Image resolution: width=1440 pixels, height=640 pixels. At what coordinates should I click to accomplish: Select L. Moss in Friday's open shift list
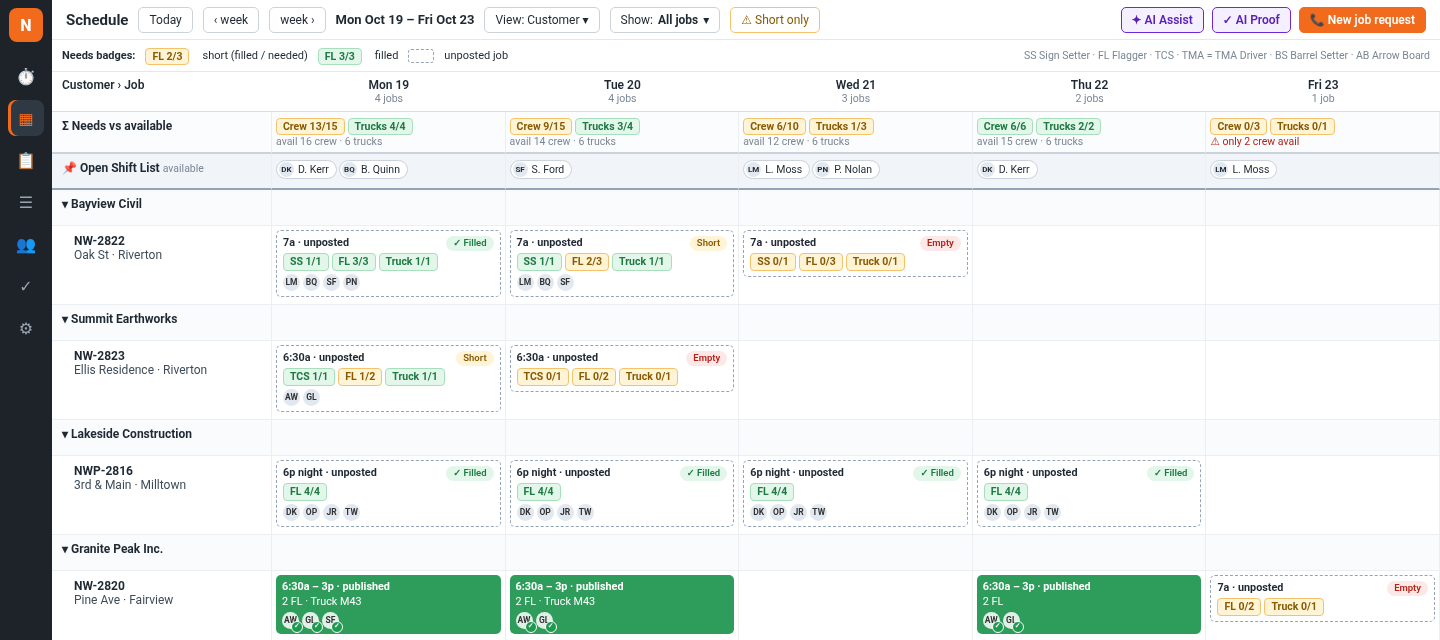click(x=1243, y=169)
